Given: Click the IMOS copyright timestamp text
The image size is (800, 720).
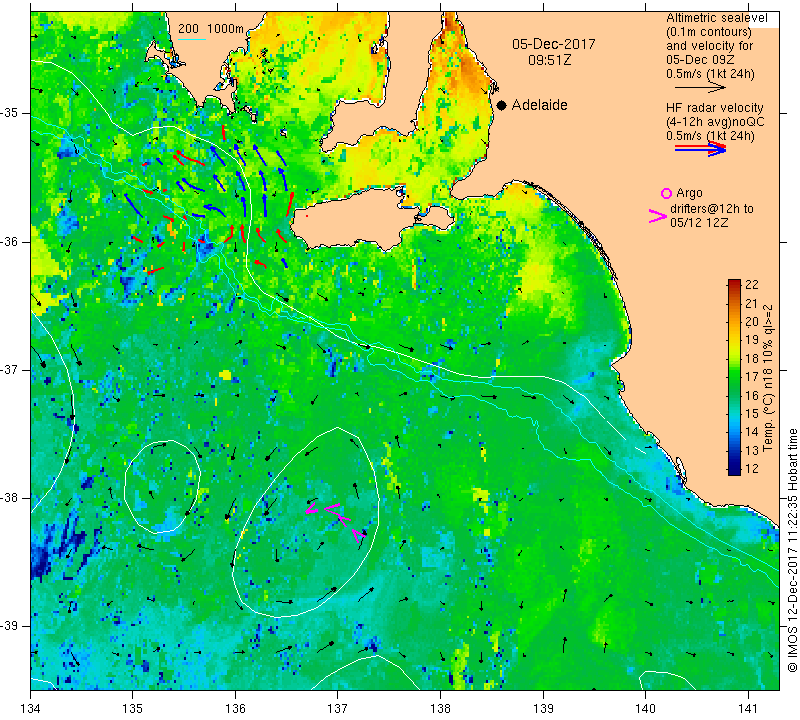Looking at the screenshot, I should coord(792,550).
